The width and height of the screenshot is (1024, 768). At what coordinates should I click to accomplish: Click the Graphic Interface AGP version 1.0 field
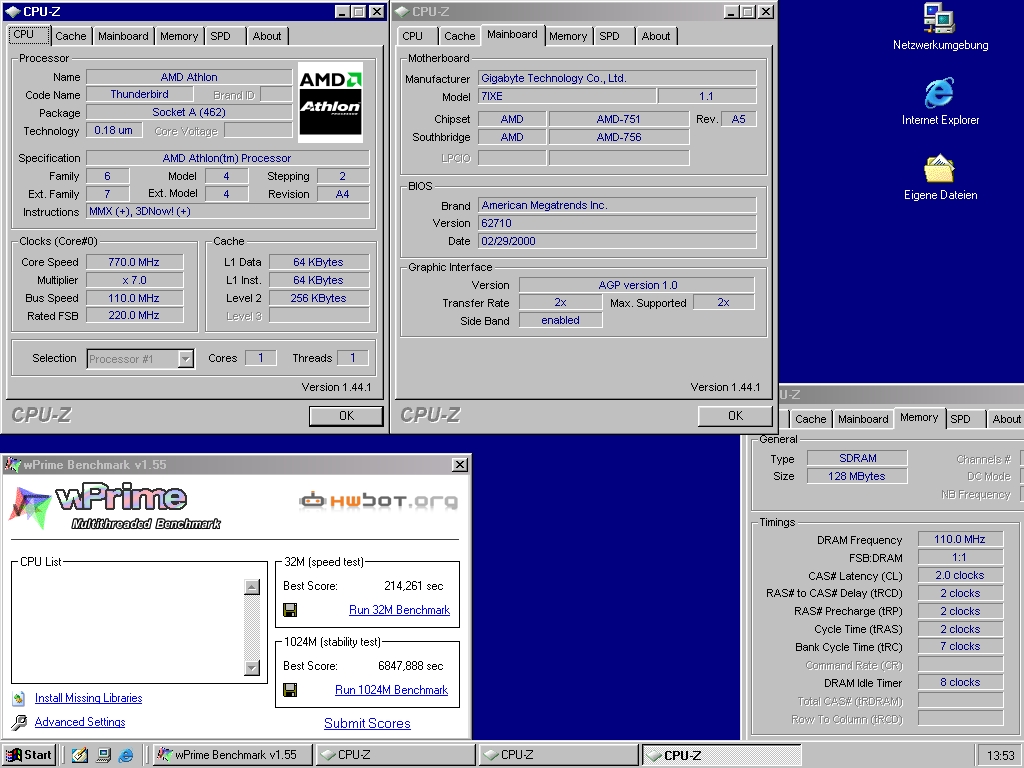(x=637, y=285)
